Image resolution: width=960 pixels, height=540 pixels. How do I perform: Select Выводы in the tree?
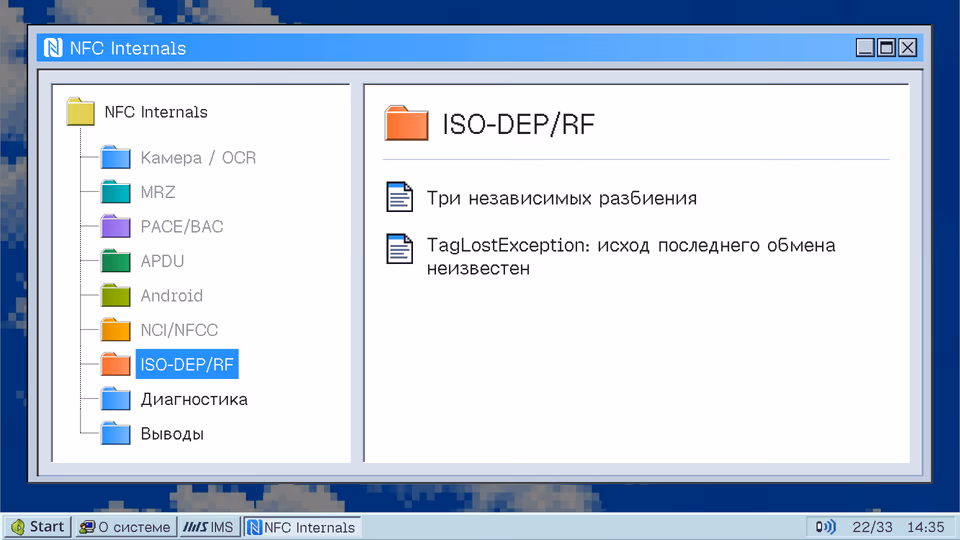172,434
